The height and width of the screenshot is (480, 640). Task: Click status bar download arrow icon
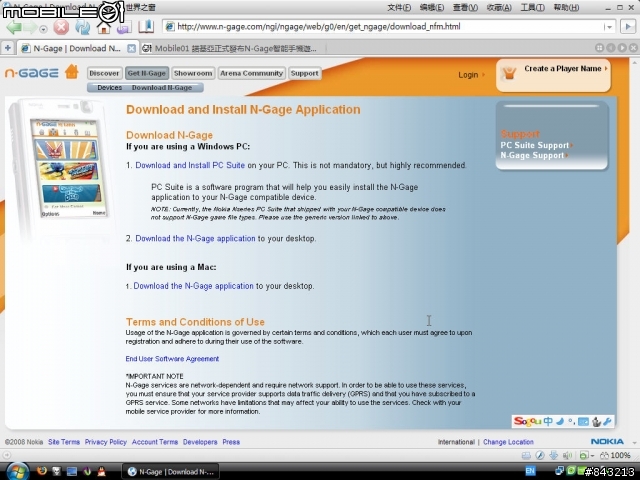(x=554, y=456)
